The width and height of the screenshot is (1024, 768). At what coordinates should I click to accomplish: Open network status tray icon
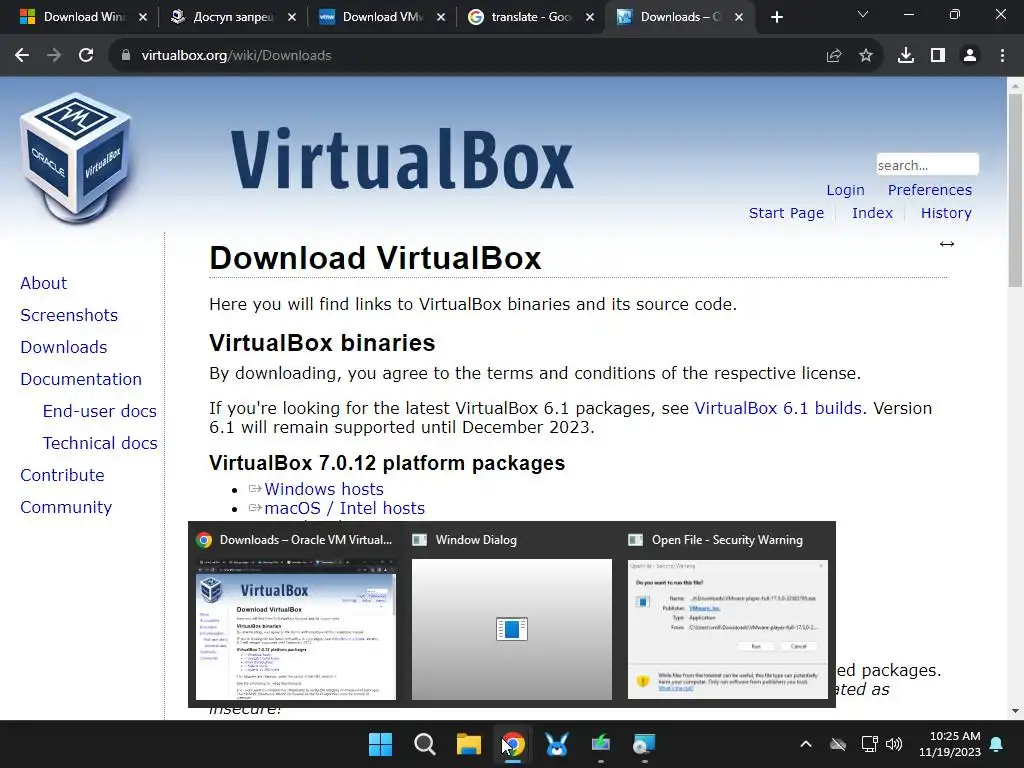pyautogui.click(x=869, y=744)
